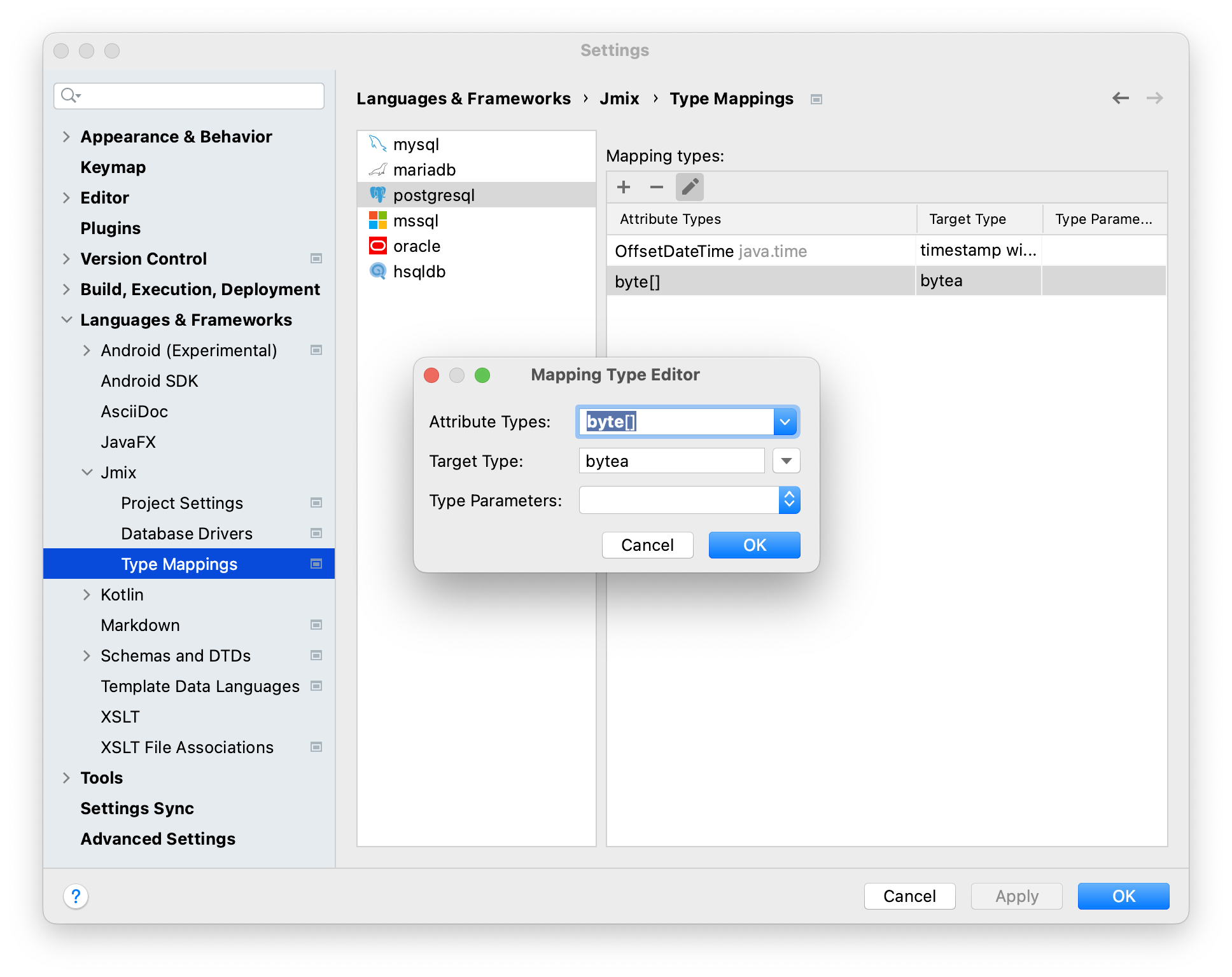
Task: Expand Version Control section
Action: click(66, 259)
